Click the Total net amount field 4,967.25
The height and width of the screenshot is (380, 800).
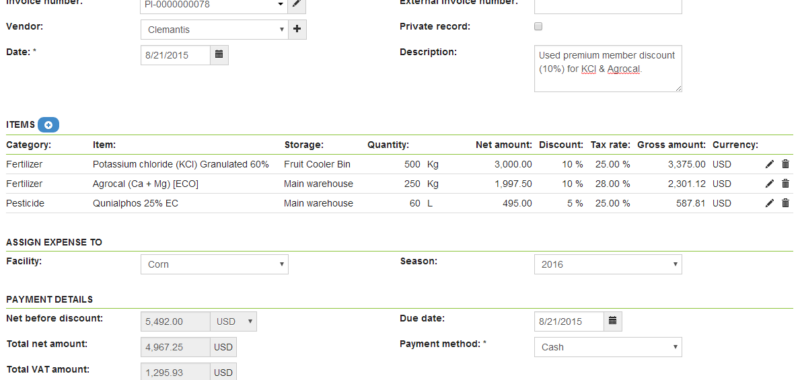pos(176,347)
